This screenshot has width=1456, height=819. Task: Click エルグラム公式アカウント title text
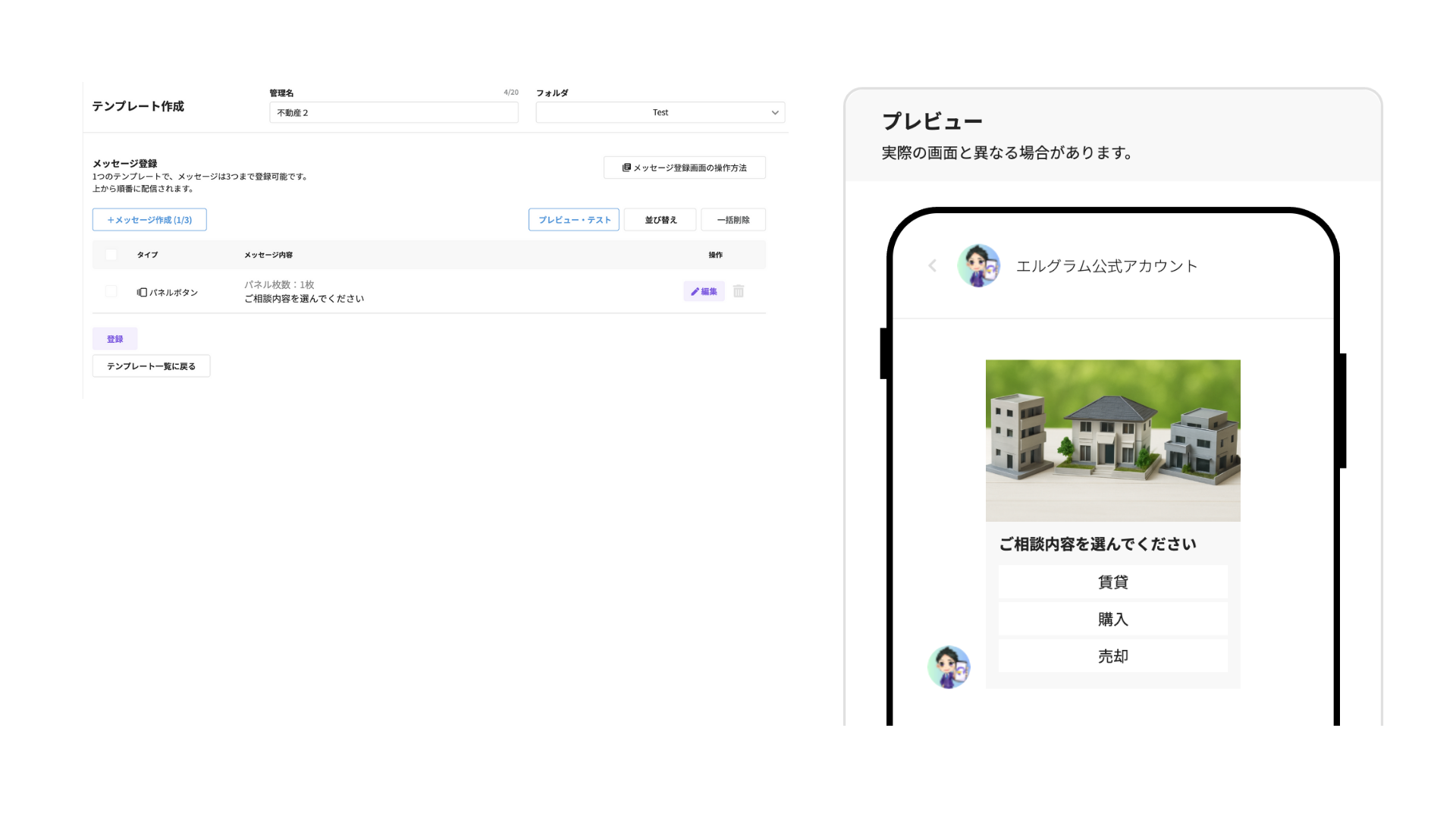pos(1106,266)
